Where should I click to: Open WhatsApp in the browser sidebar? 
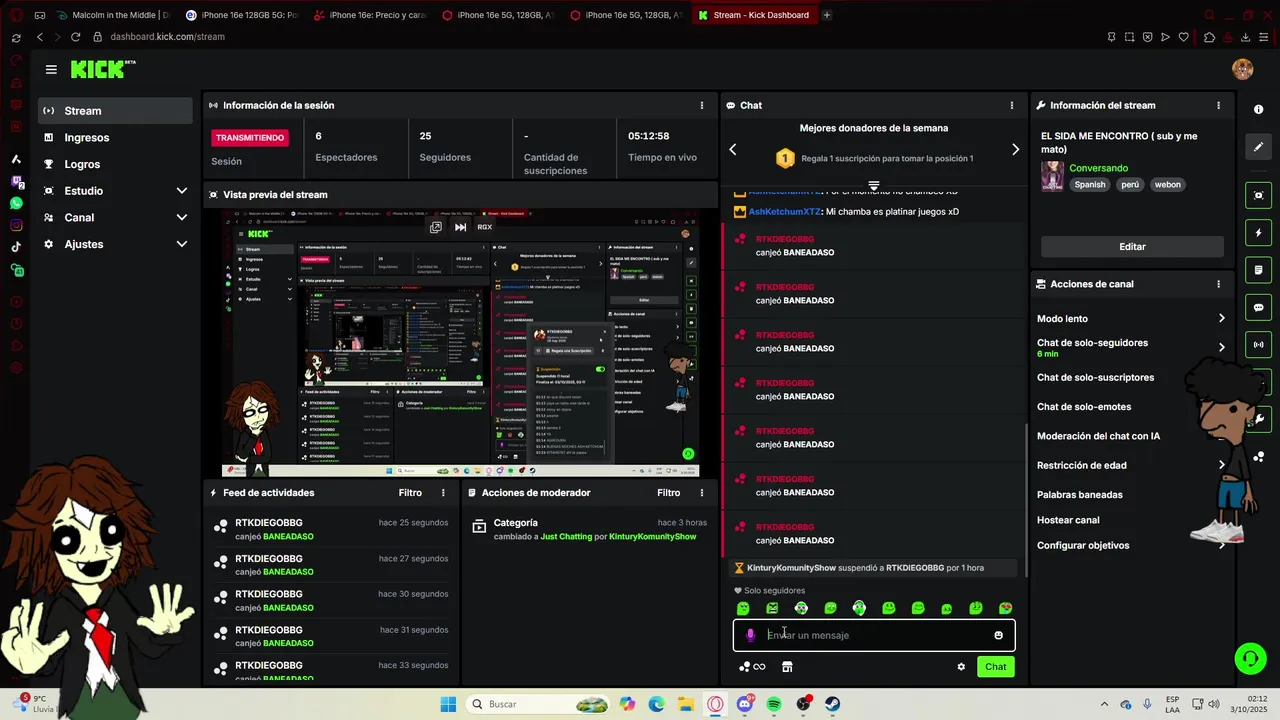16,203
